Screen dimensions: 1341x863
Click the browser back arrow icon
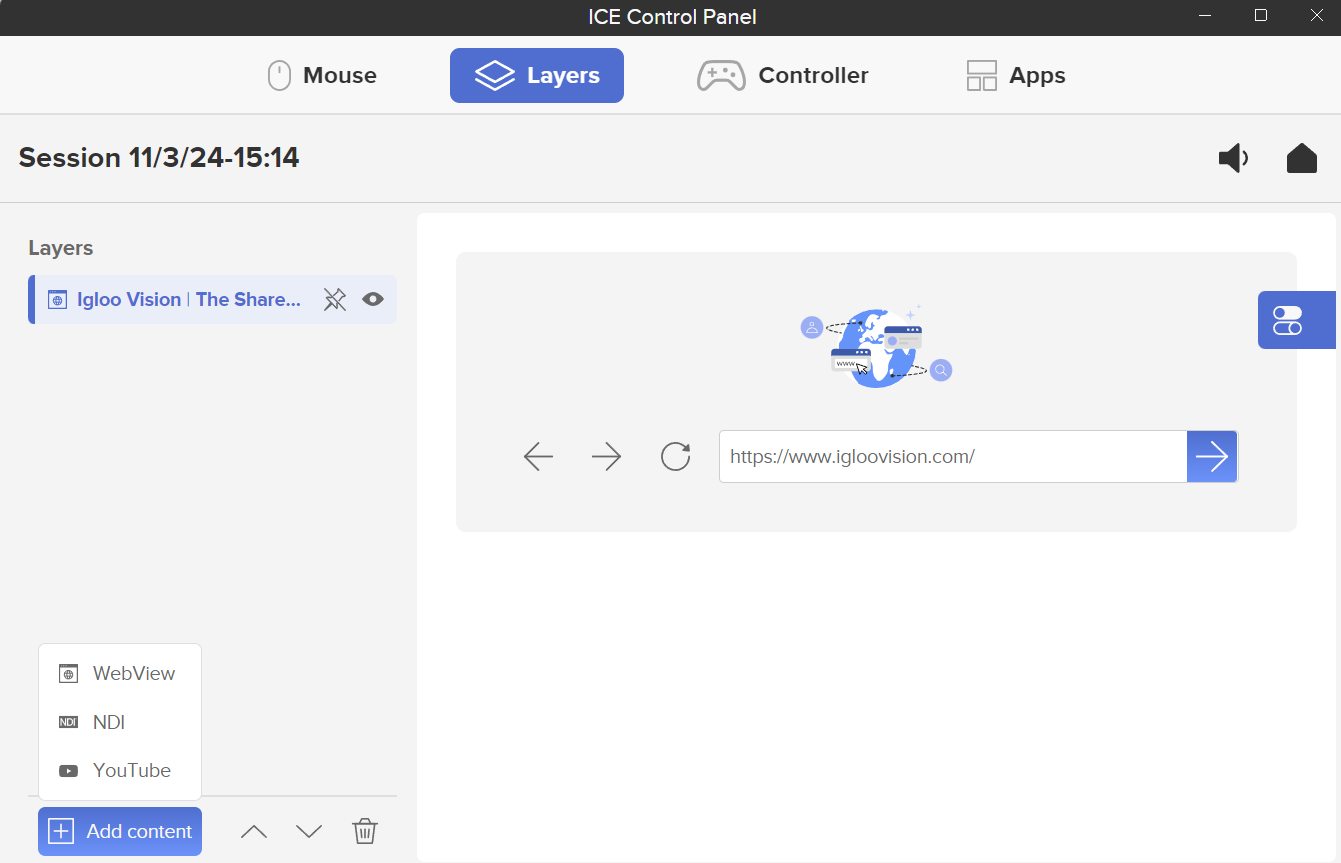538,457
